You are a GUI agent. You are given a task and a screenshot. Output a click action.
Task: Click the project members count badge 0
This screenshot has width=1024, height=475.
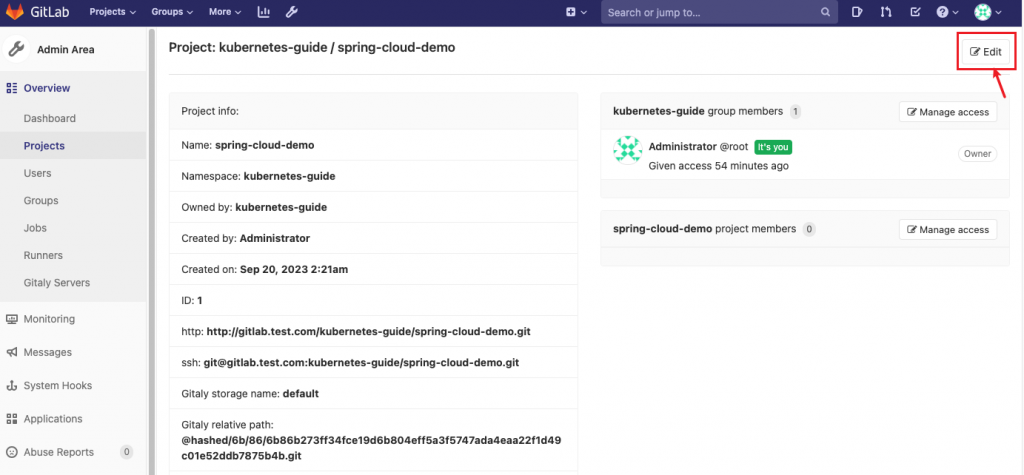[808, 229]
